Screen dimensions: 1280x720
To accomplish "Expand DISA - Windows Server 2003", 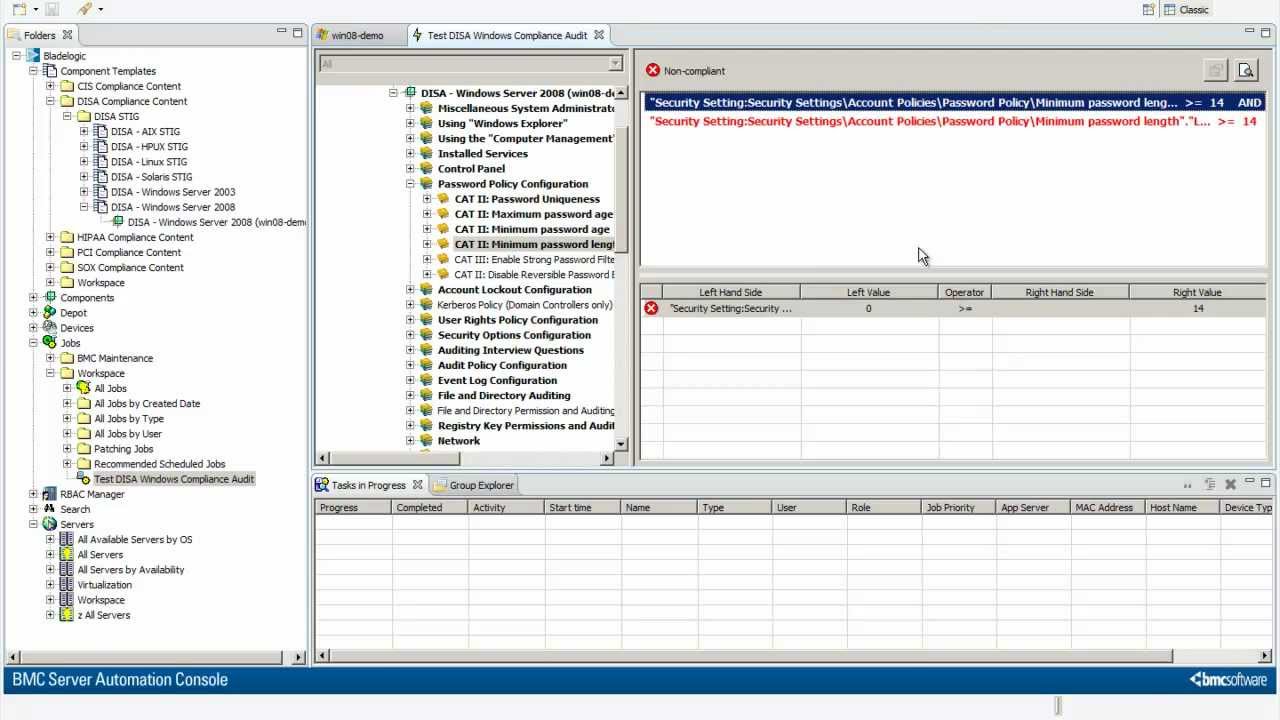I will pos(84,192).
